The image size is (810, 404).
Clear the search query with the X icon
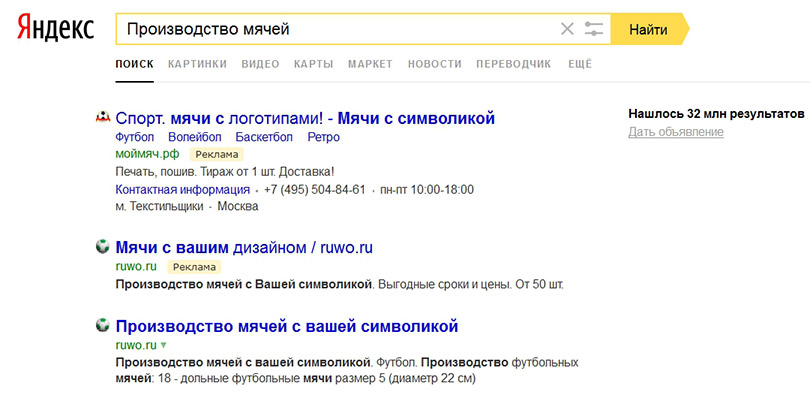[567, 29]
